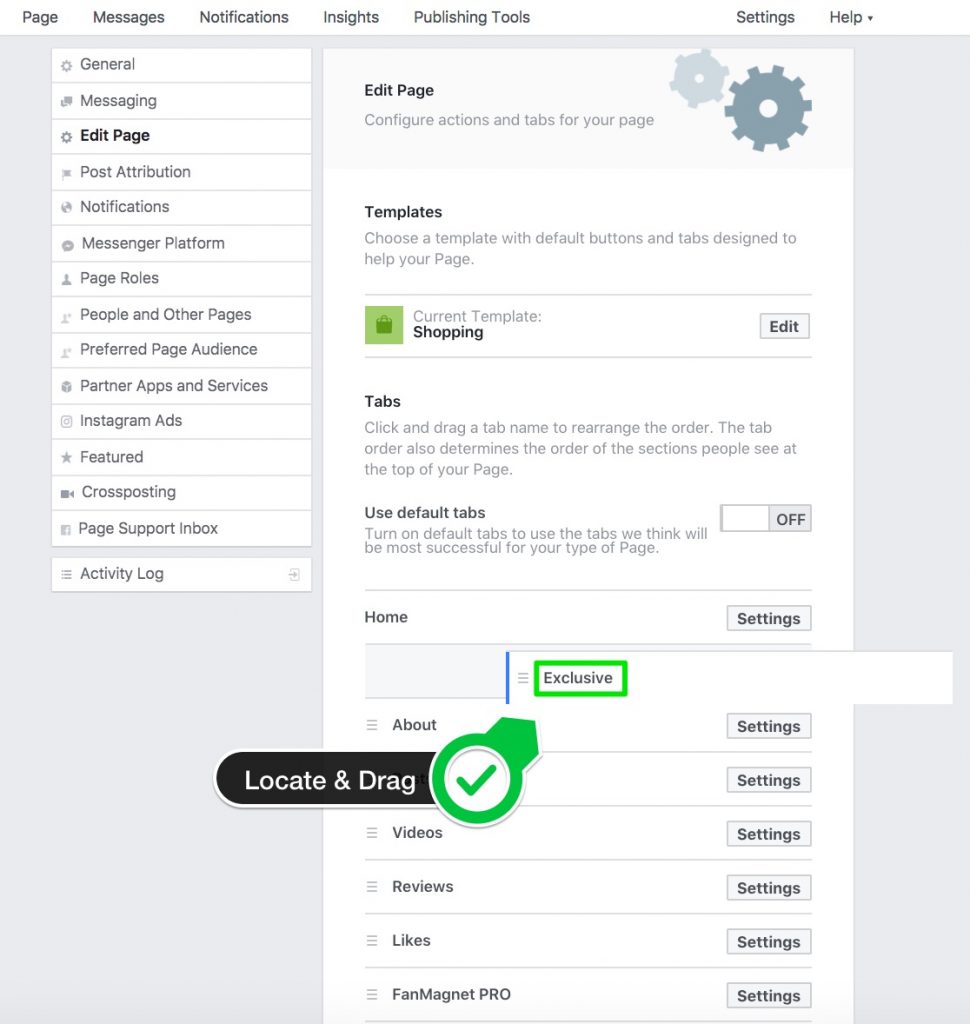Image resolution: width=970 pixels, height=1024 pixels.
Task: Click the Exclusive tab label
Action: [x=579, y=678]
